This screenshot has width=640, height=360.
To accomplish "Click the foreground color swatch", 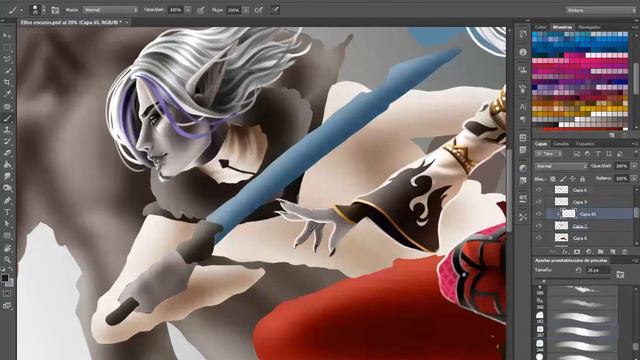I will 4,278.
